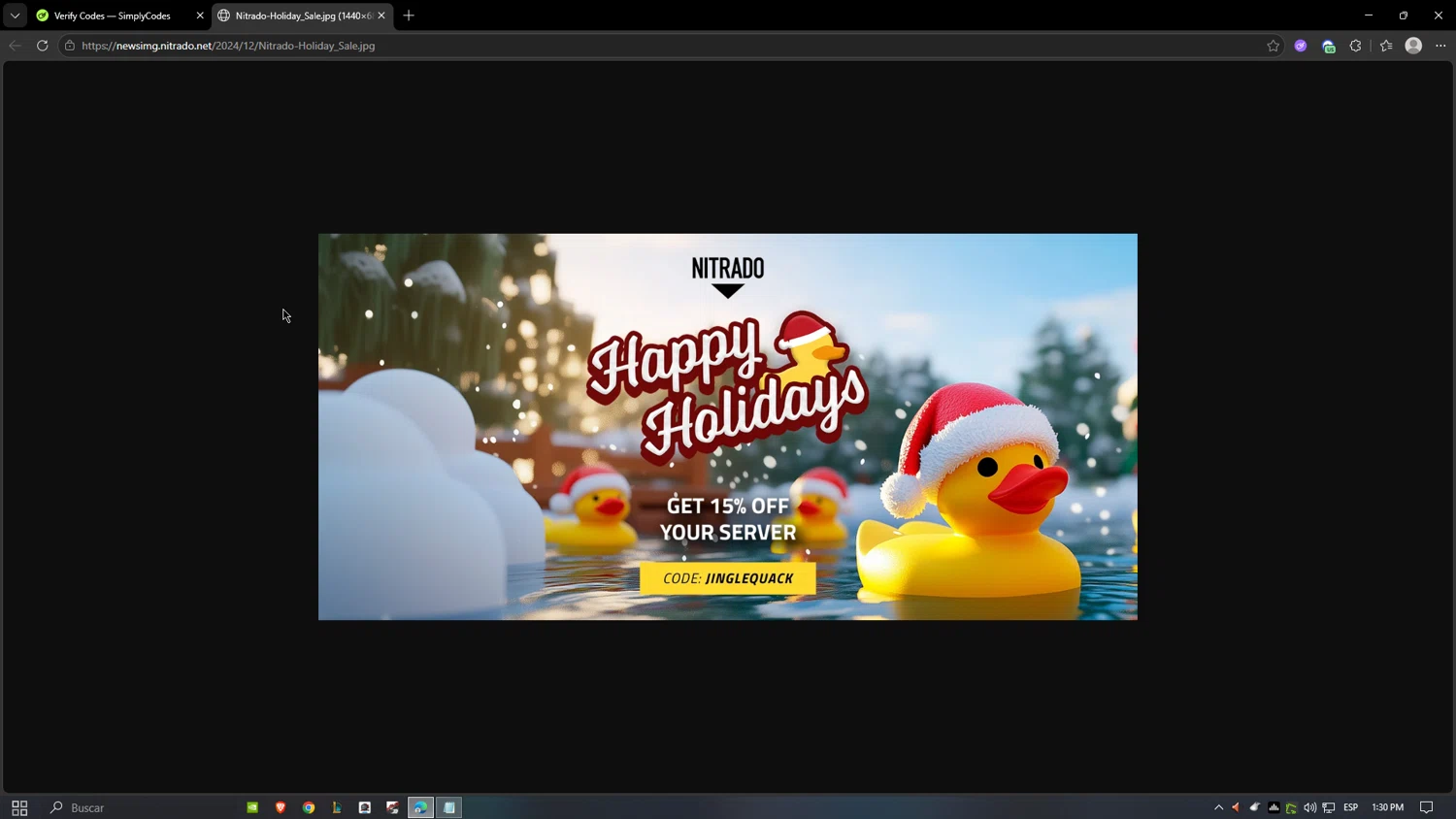Focus the address bar URL field
1456x819 pixels.
pyautogui.click(x=670, y=46)
